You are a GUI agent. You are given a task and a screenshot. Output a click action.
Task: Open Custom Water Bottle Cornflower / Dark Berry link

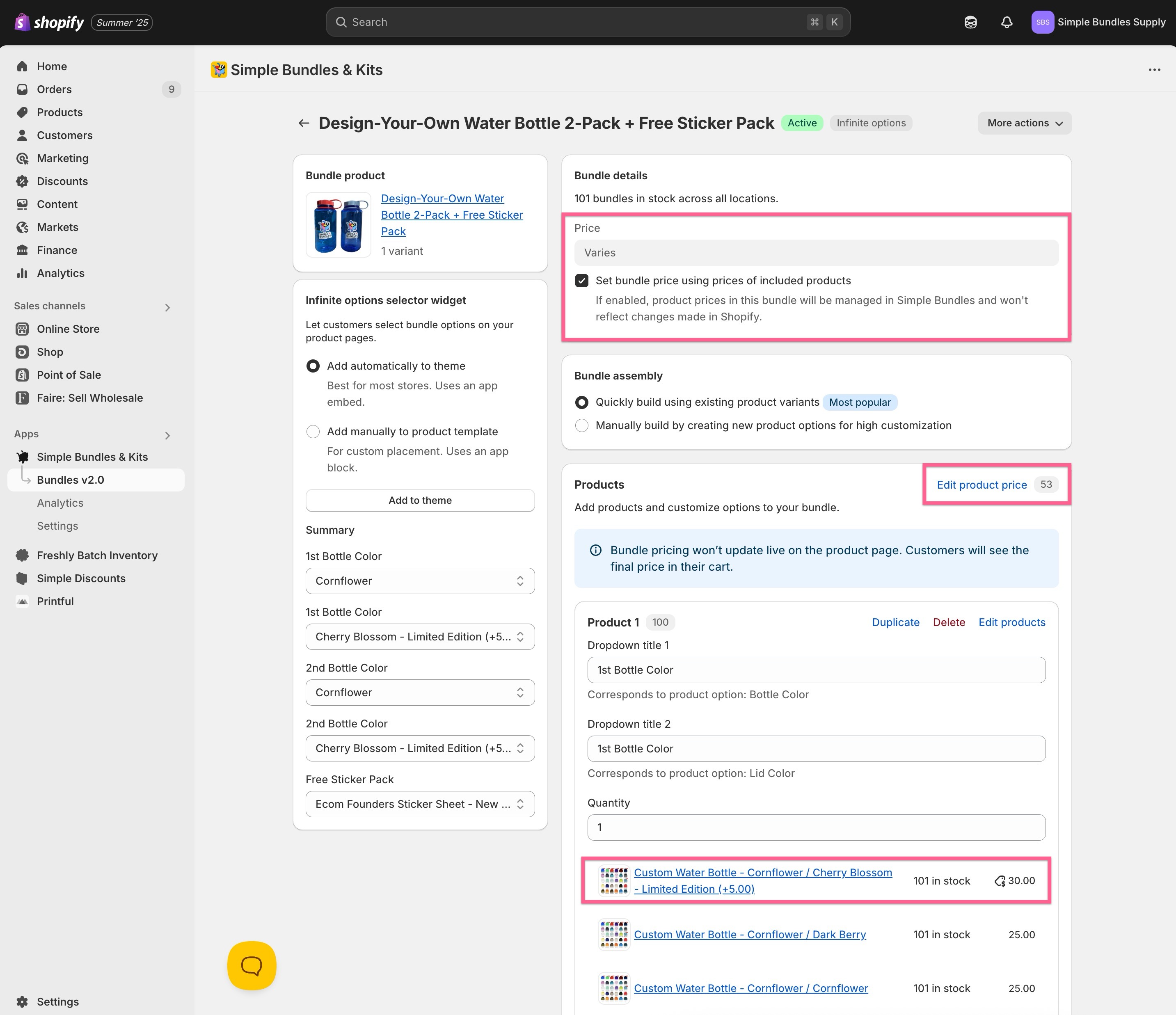point(750,935)
